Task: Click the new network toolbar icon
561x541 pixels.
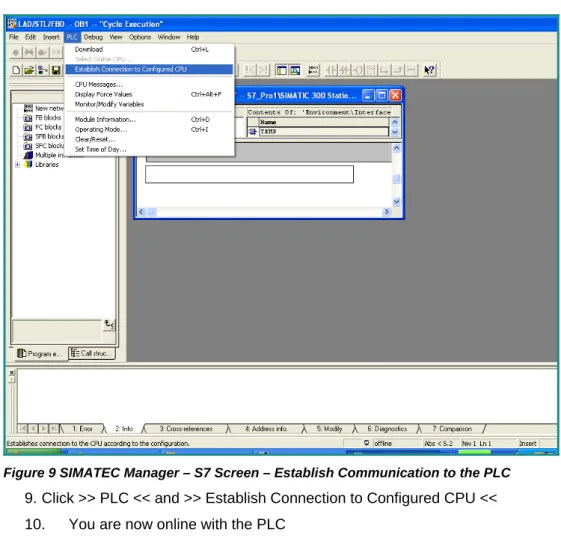Action: pyautogui.click(x=313, y=70)
